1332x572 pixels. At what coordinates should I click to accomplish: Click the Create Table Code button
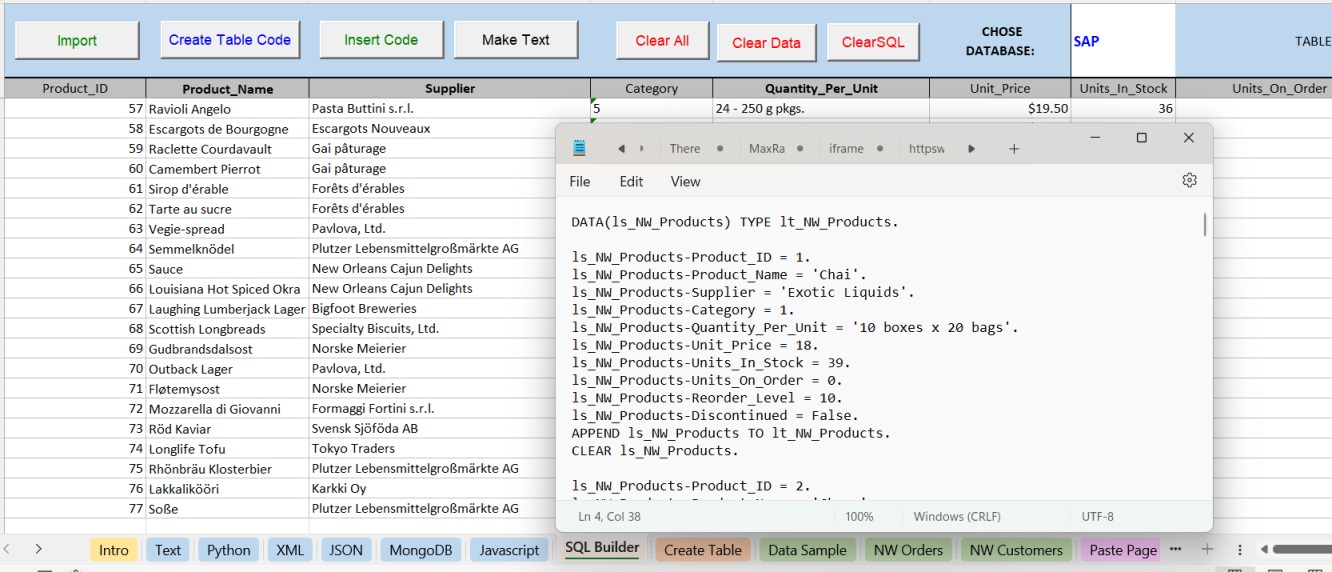[x=230, y=40]
